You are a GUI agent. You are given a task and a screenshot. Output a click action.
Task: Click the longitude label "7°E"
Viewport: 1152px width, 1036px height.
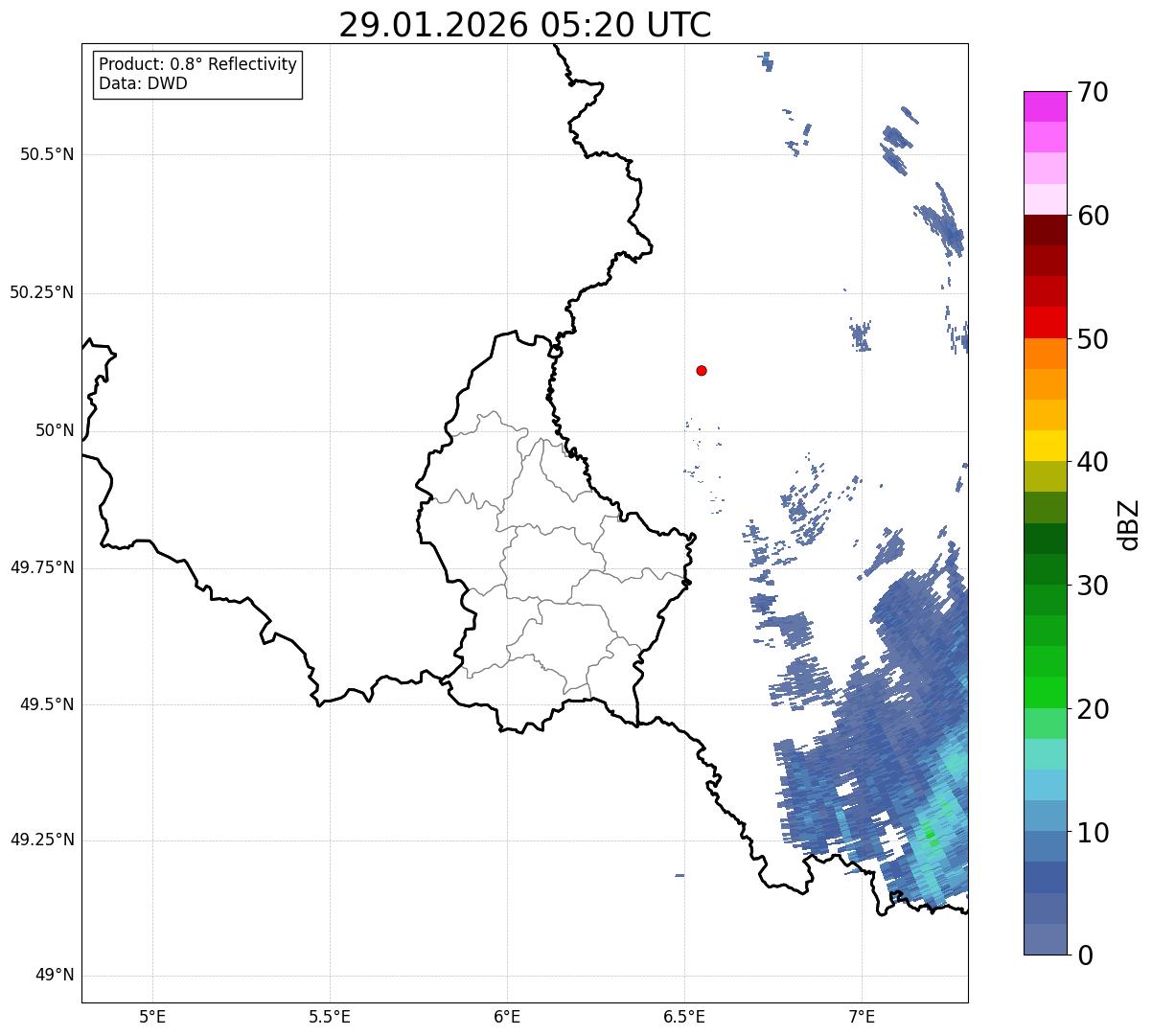(x=862, y=1016)
